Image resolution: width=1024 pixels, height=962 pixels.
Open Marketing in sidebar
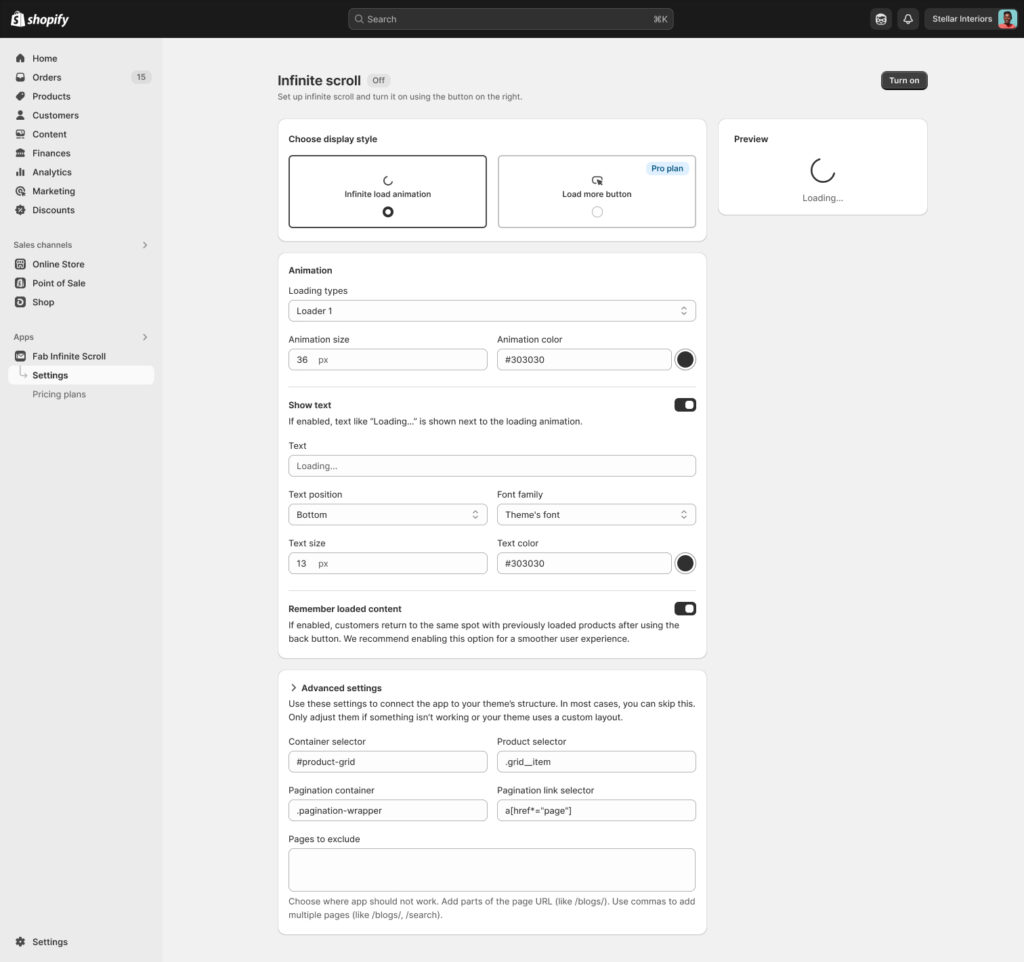click(x=81, y=191)
